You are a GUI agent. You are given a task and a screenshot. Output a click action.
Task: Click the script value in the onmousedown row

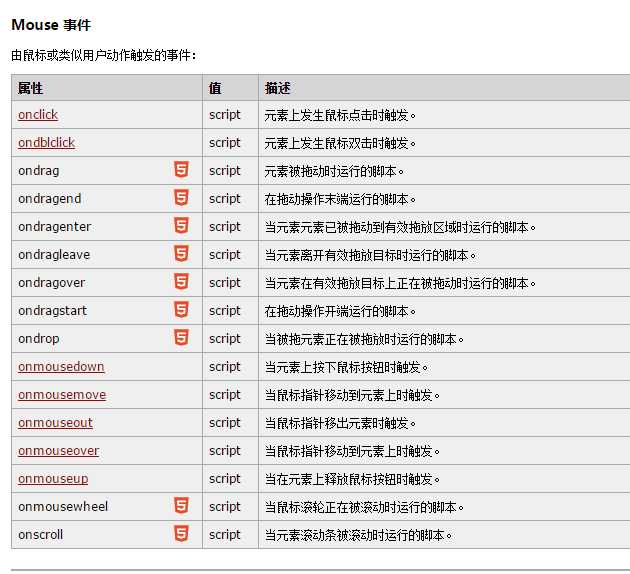225,367
